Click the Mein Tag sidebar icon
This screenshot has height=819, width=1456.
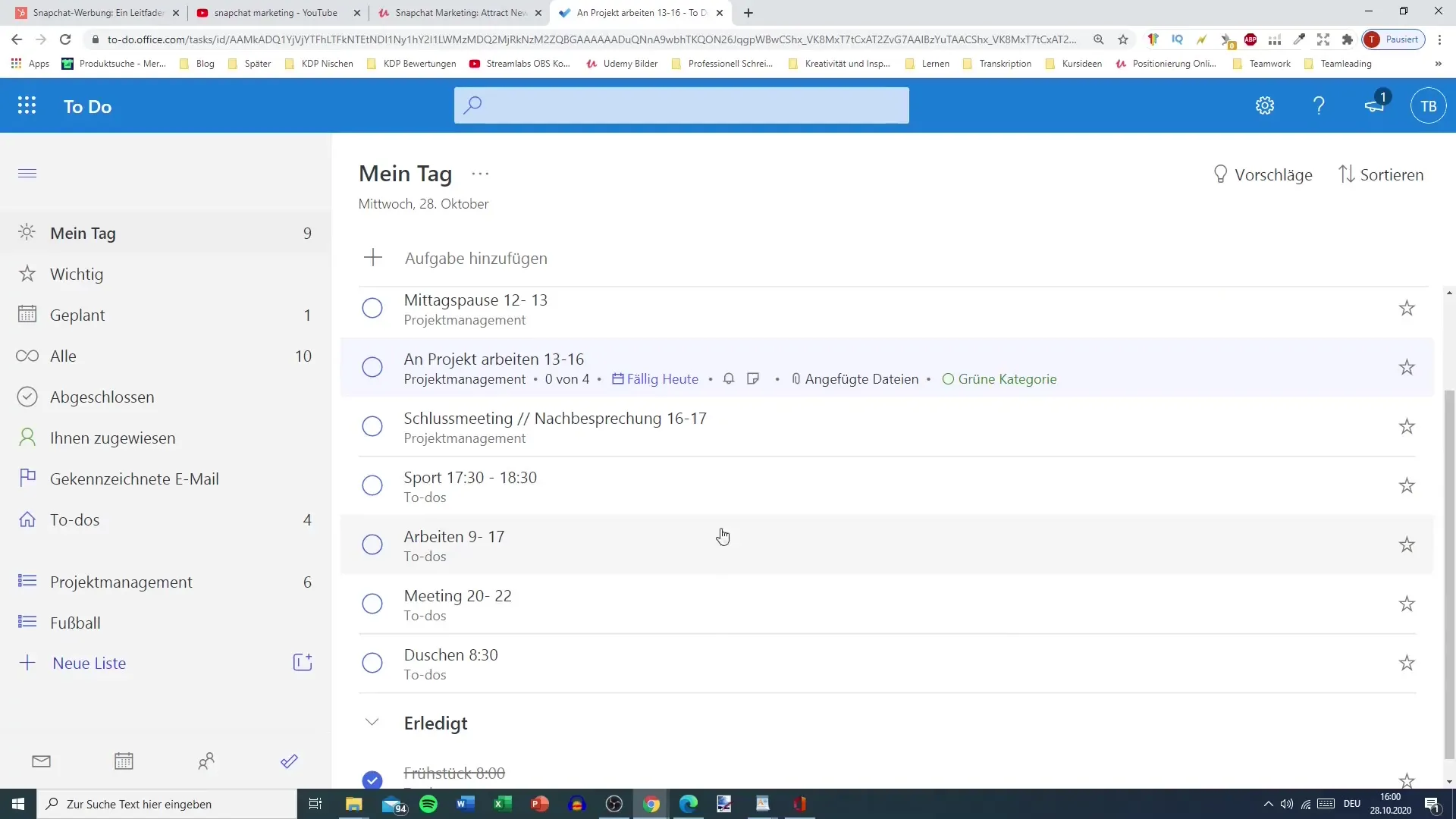click(x=27, y=233)
